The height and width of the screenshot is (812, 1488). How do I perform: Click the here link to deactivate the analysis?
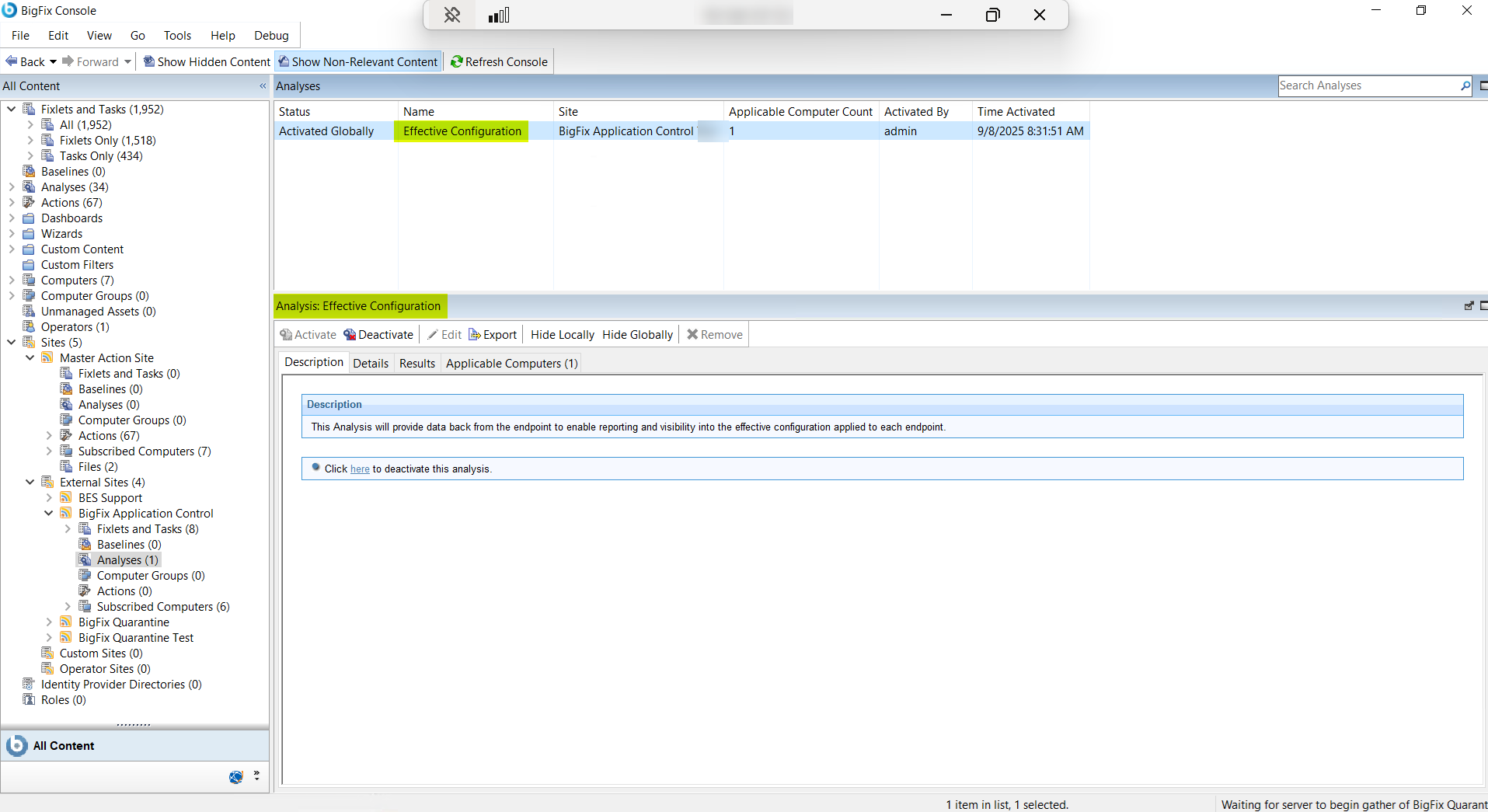(x=359, y=469)
